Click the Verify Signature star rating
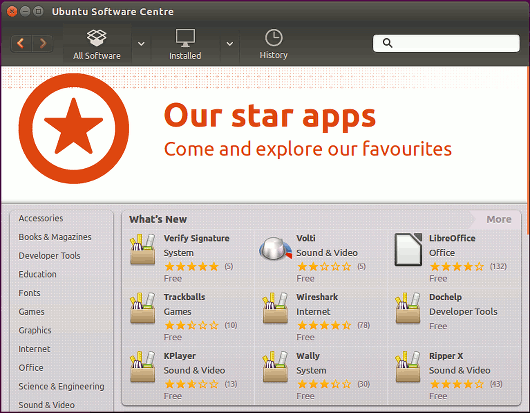 tap(191, 267)
